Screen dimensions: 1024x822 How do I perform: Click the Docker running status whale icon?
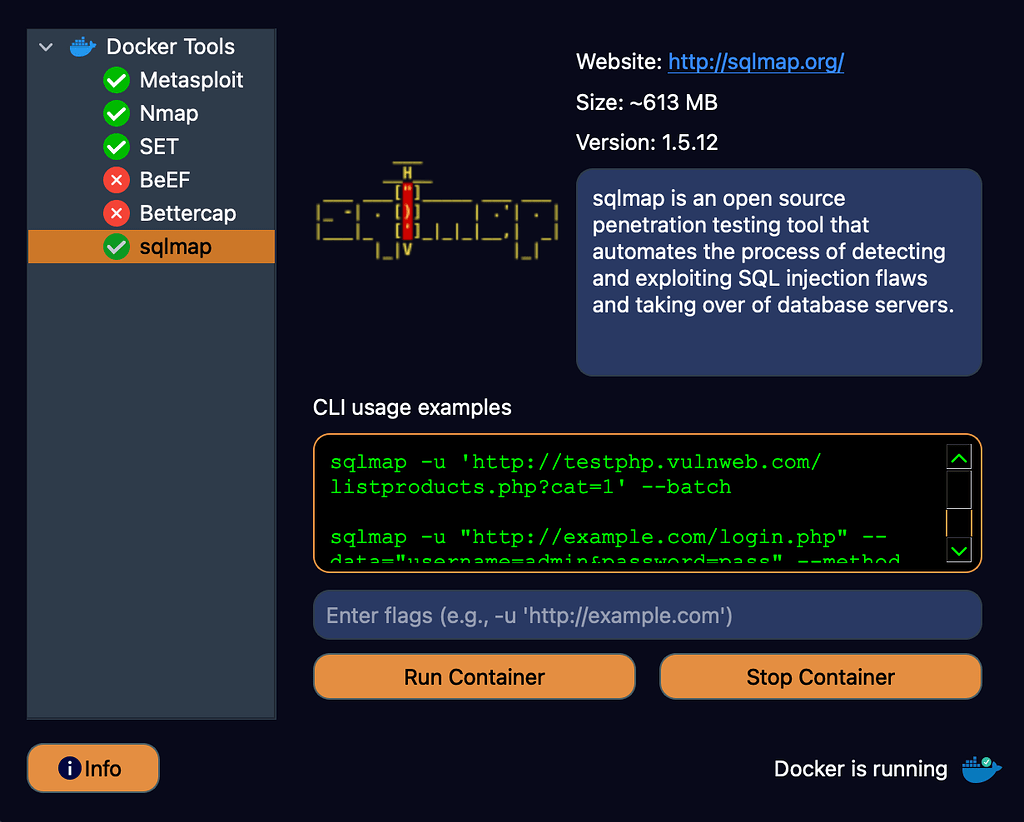point(981,769)
